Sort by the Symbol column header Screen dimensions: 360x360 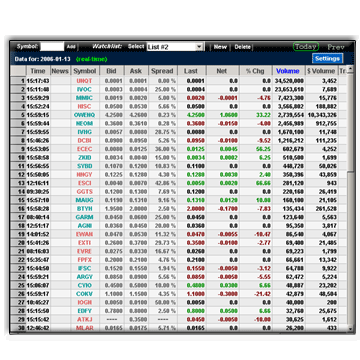[85, 71]
